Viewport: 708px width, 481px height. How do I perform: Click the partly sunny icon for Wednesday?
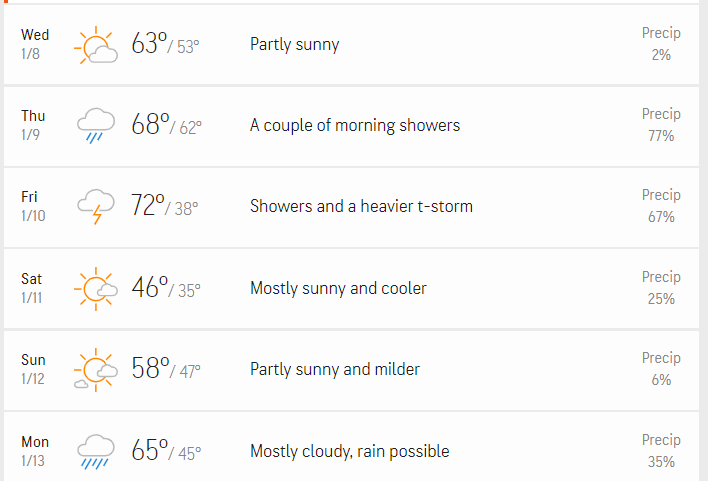click(x=97, y=45)
